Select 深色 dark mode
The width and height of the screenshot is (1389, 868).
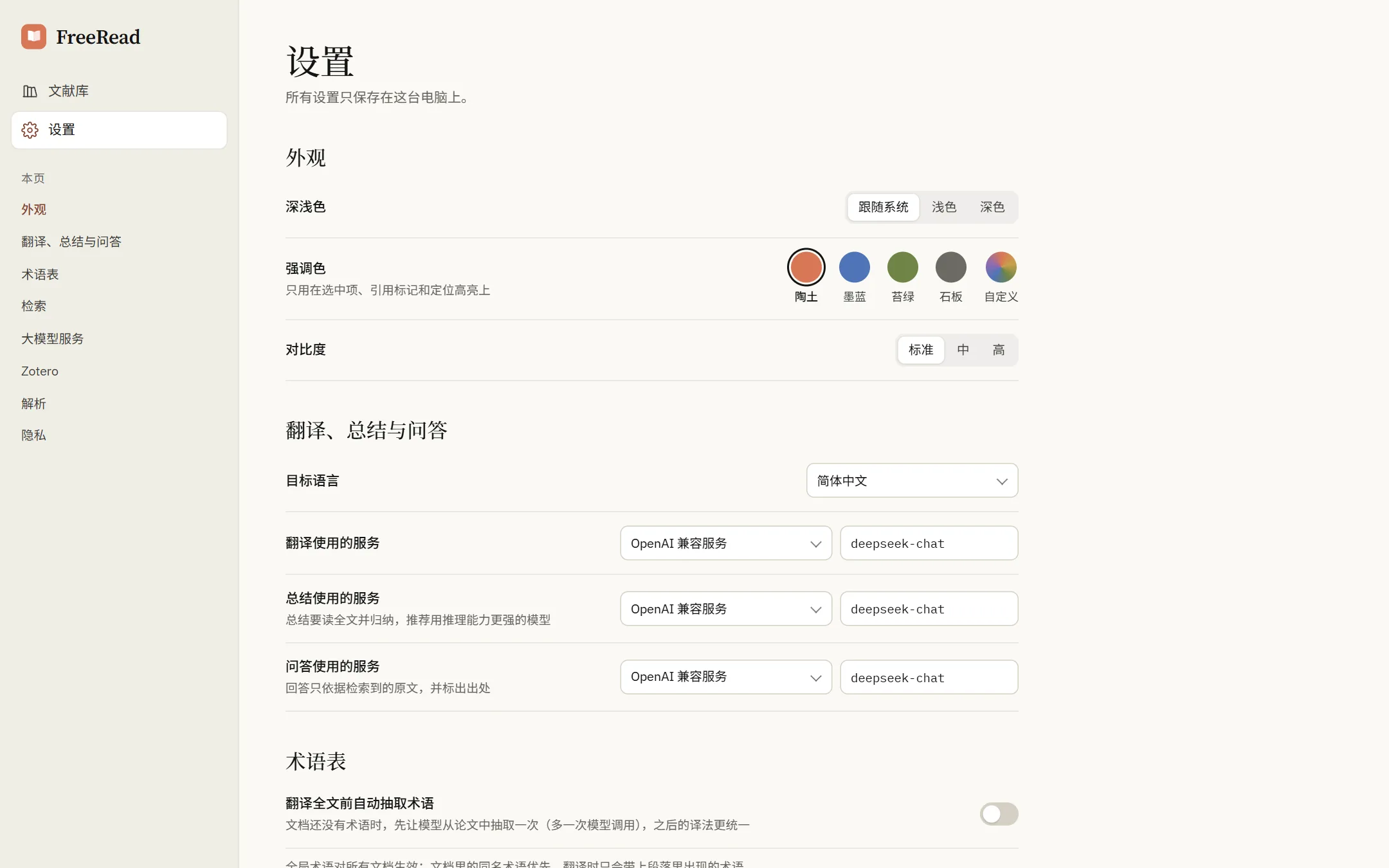coord(992,207)
